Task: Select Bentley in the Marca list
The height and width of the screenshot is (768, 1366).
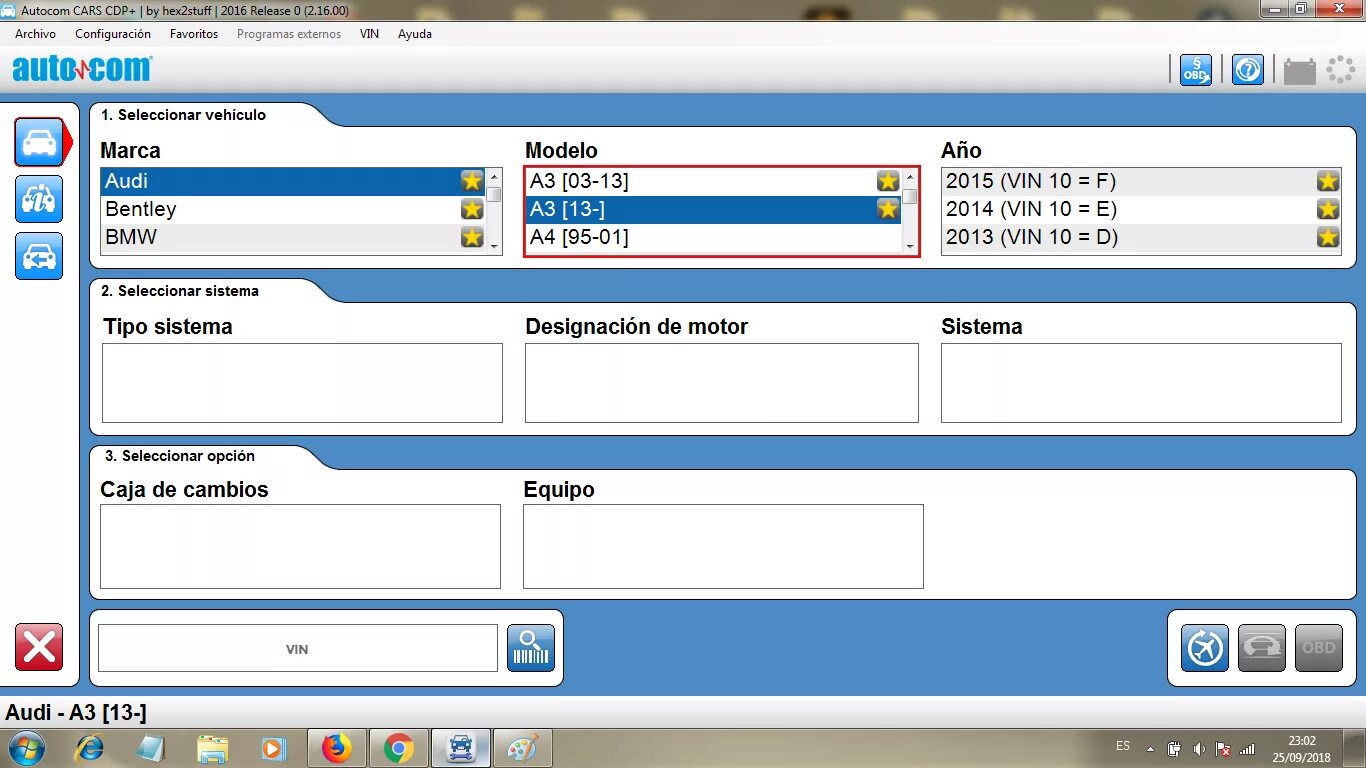Action: click(x=293, y=209)
